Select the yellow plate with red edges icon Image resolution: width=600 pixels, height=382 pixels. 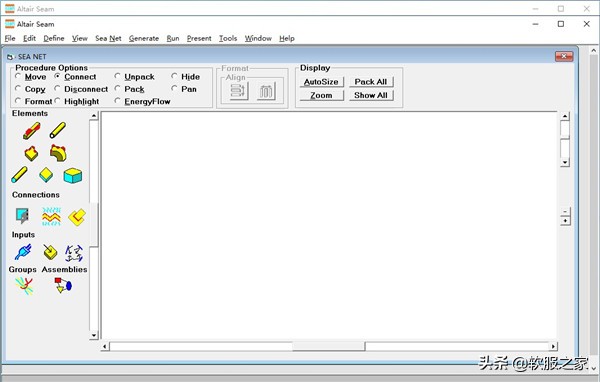point(31,153)
